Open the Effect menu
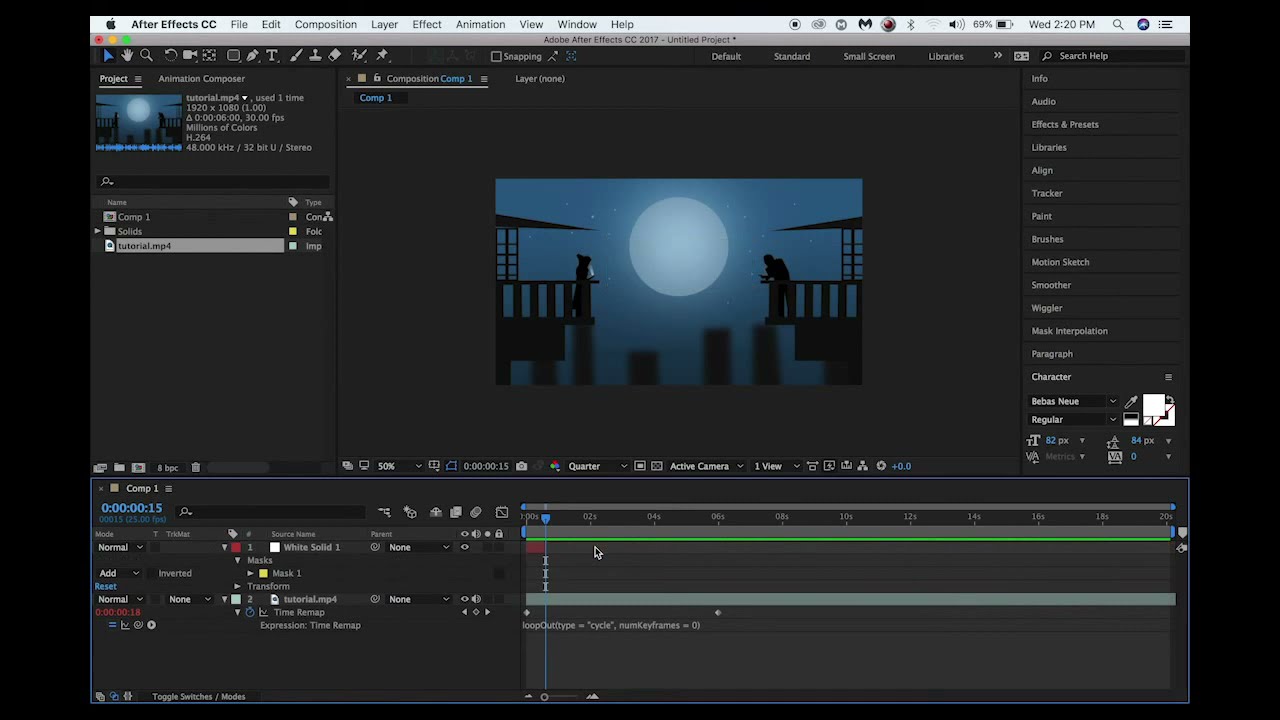Viewport: 1280px width, 720px height. [x=426, y=24]
